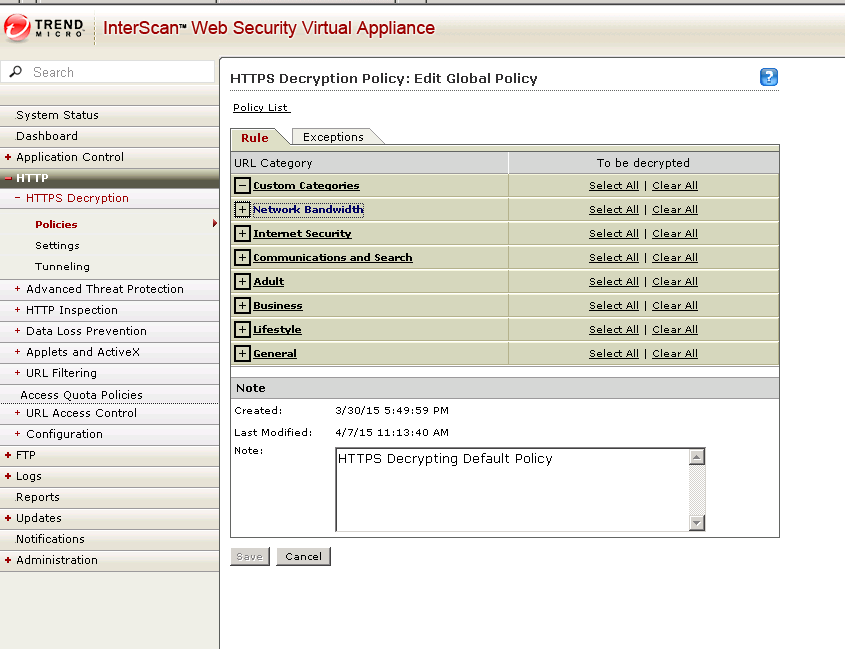Click Clear All for Network Bandwidth
Screen dimensions: 845x649
[x=675, y=210]
